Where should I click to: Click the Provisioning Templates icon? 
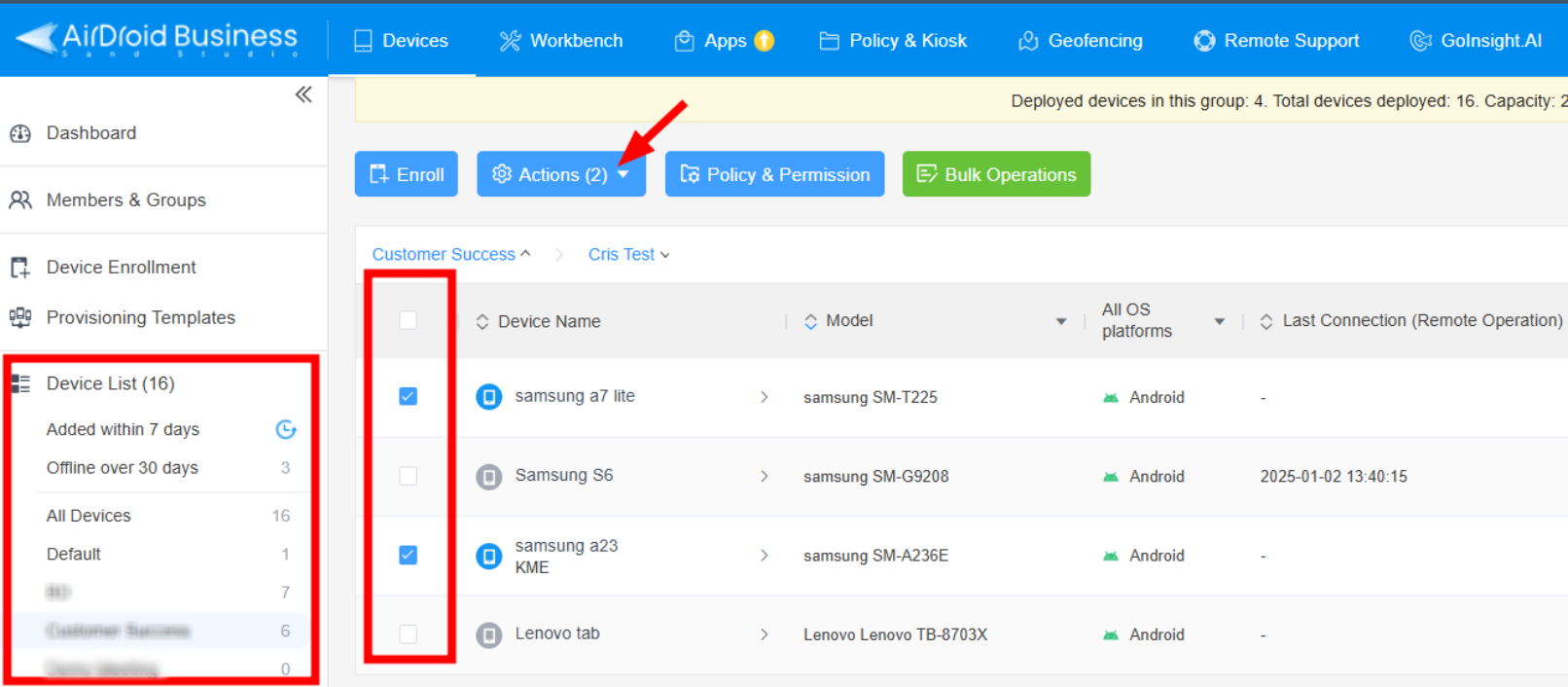20,317
